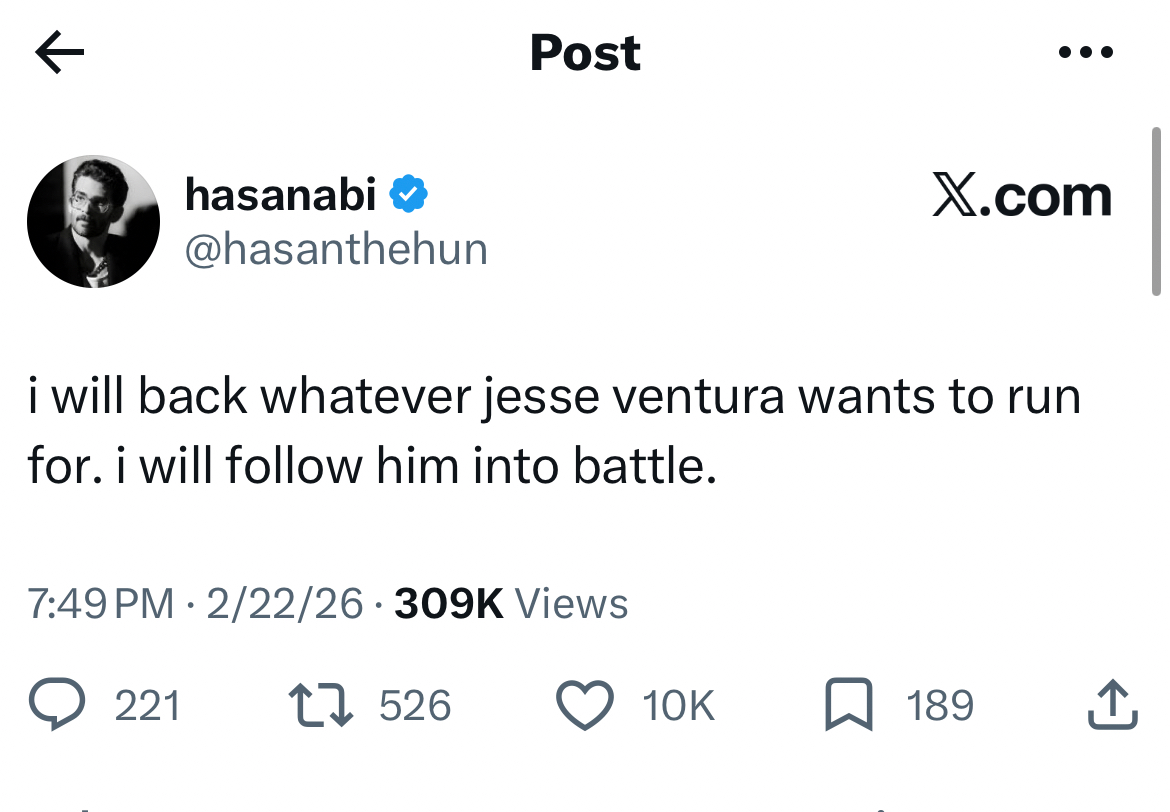Like the post with the heart icon

[583, 706]
